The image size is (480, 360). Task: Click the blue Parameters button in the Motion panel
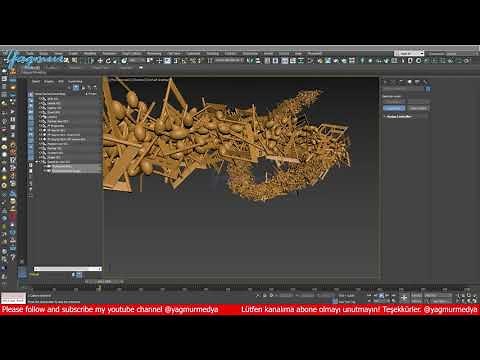(x=394, y=108)
